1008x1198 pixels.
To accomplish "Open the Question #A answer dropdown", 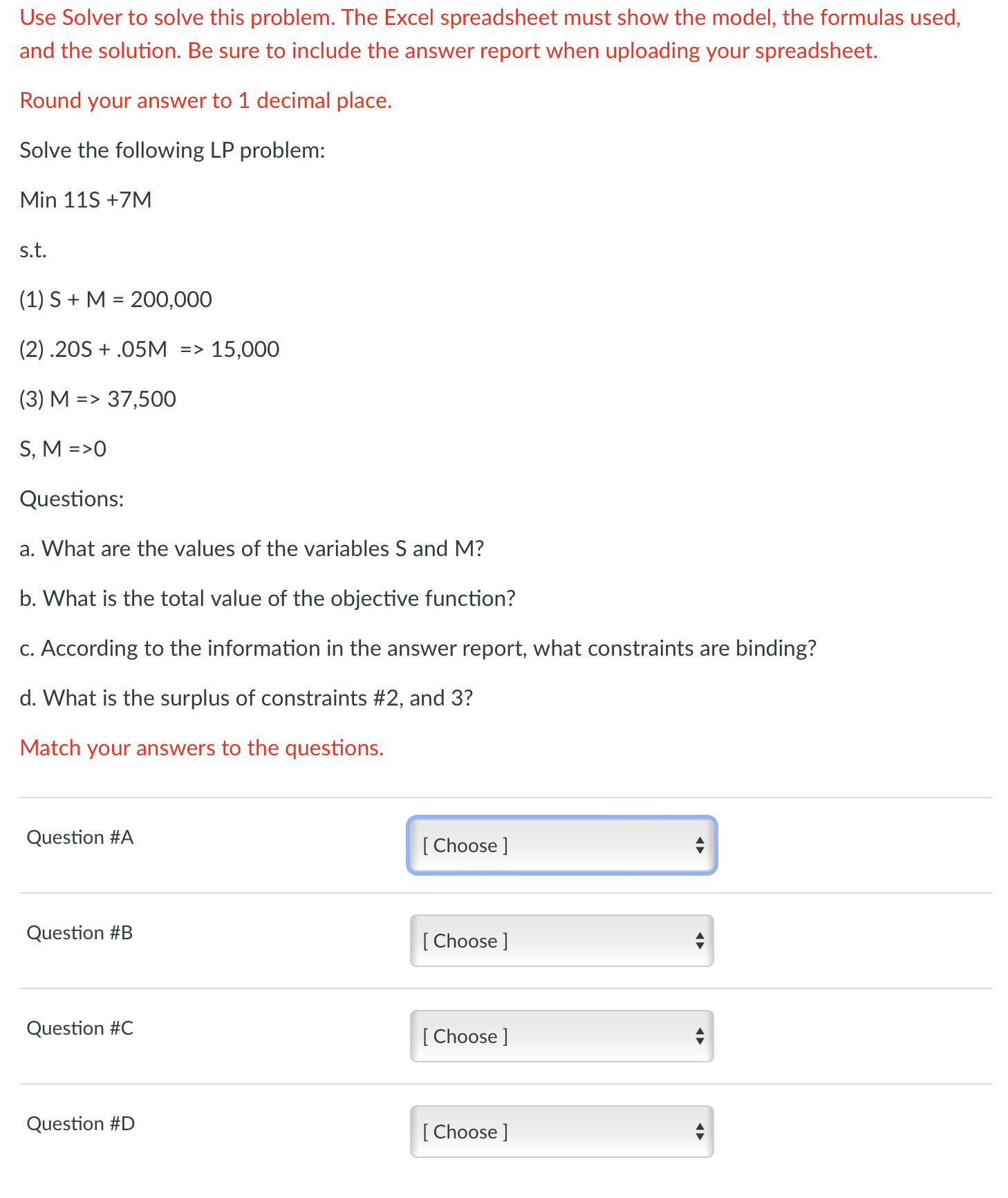I will pos(561,845).
